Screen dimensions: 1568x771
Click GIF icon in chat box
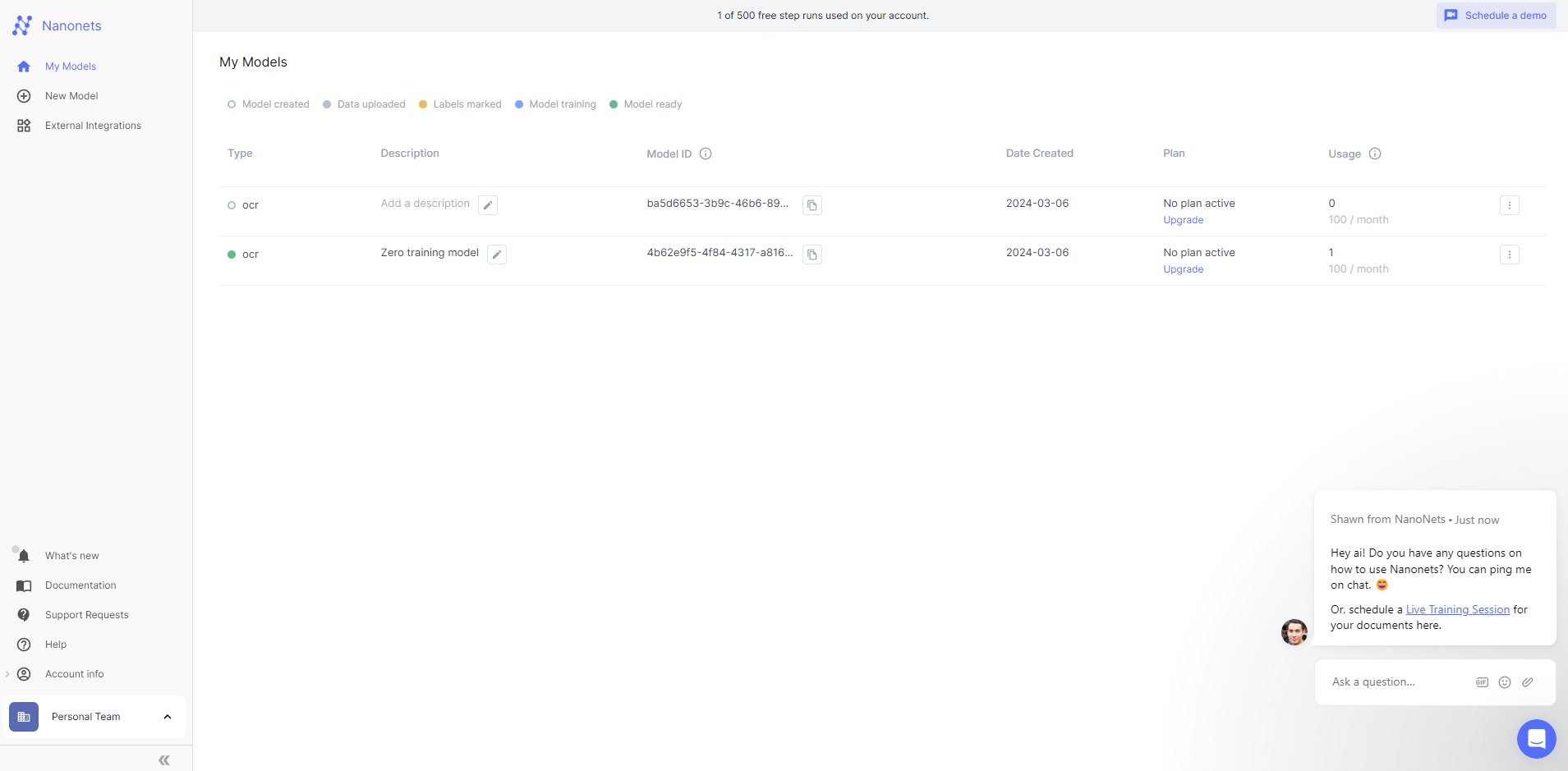(1482, 682)
